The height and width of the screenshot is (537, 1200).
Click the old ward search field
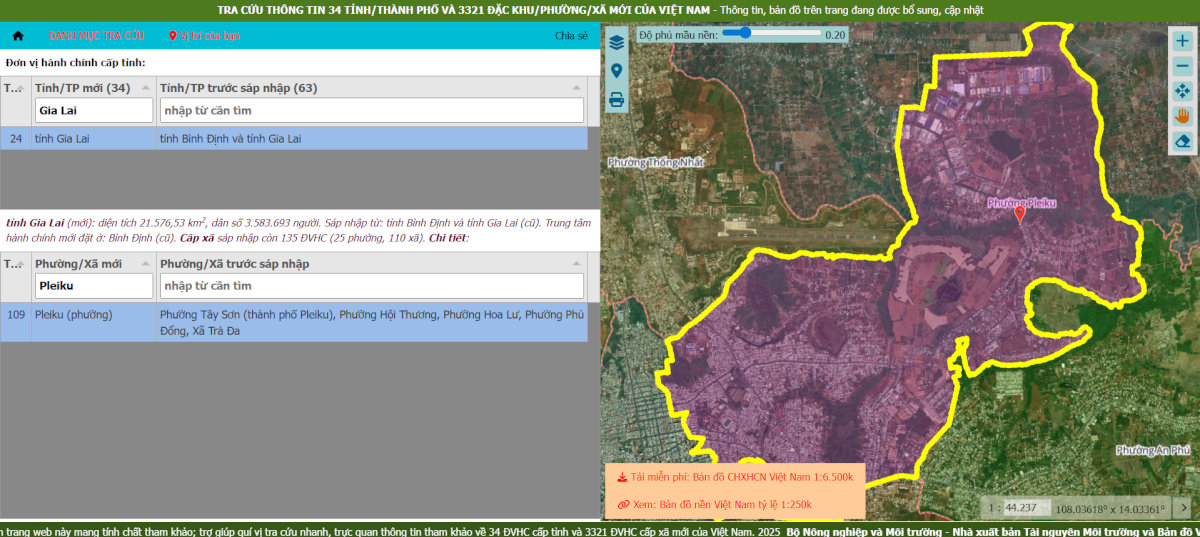click(x=372, y=286)
